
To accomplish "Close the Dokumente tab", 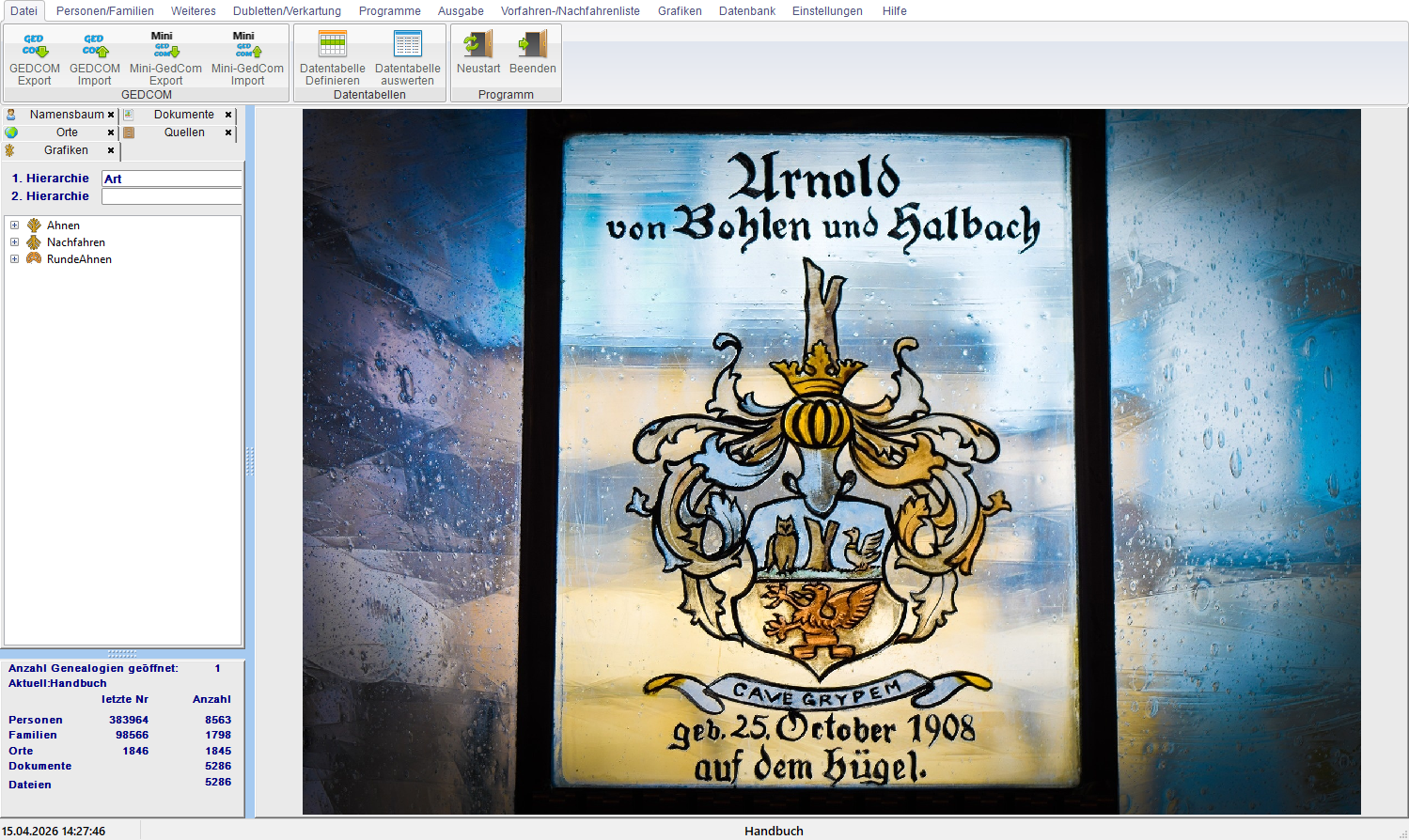I will coord(228,115).
